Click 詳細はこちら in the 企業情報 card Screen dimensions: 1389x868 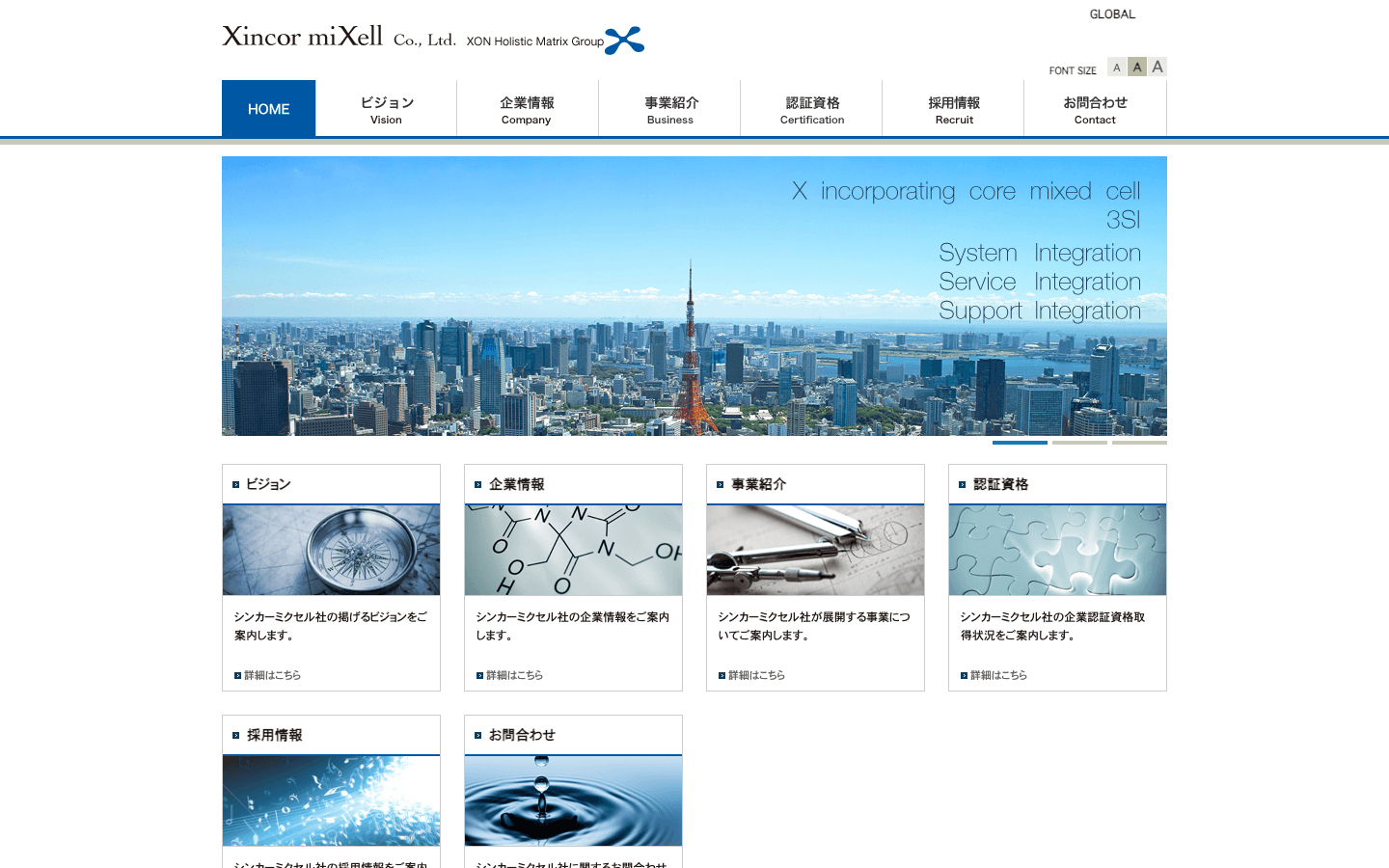click(x=514, y=675)
